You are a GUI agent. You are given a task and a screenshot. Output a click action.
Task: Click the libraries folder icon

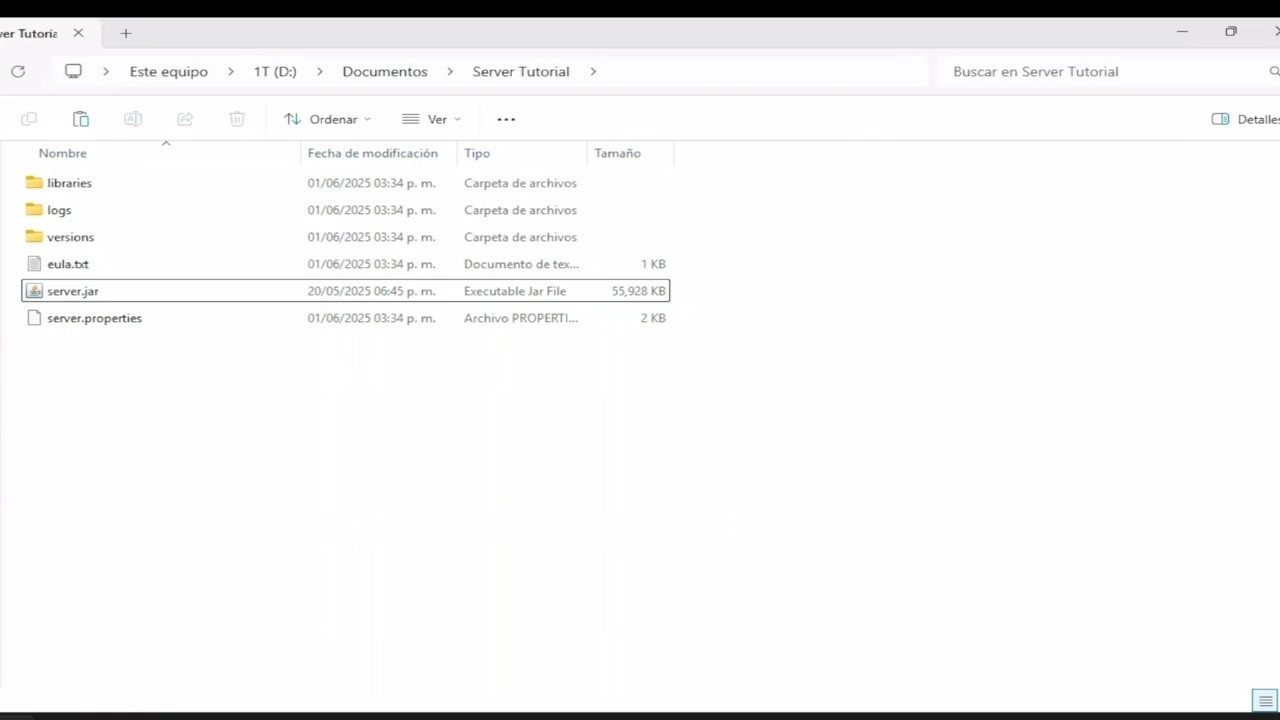pos(35,183)
